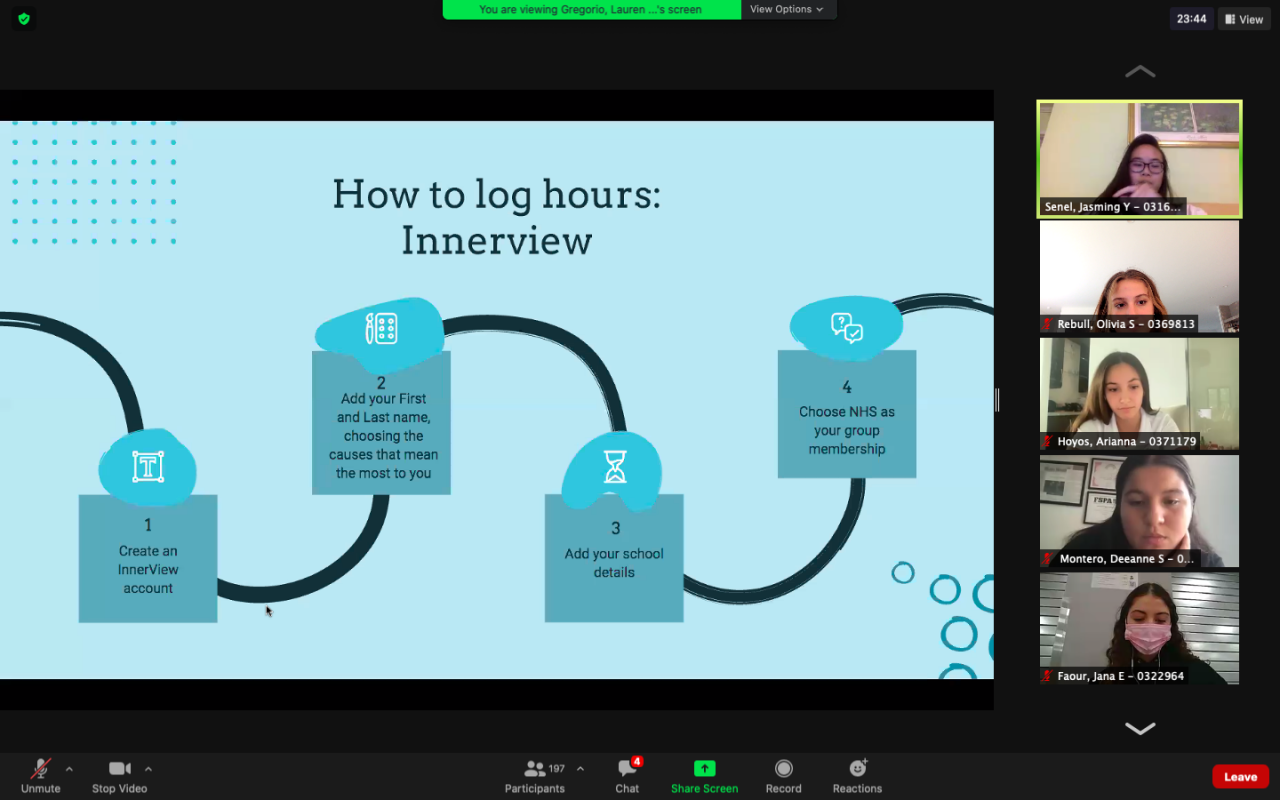
Task: Select Montero, Deeanne S video thumbnail
Action: coord(1140,511)
